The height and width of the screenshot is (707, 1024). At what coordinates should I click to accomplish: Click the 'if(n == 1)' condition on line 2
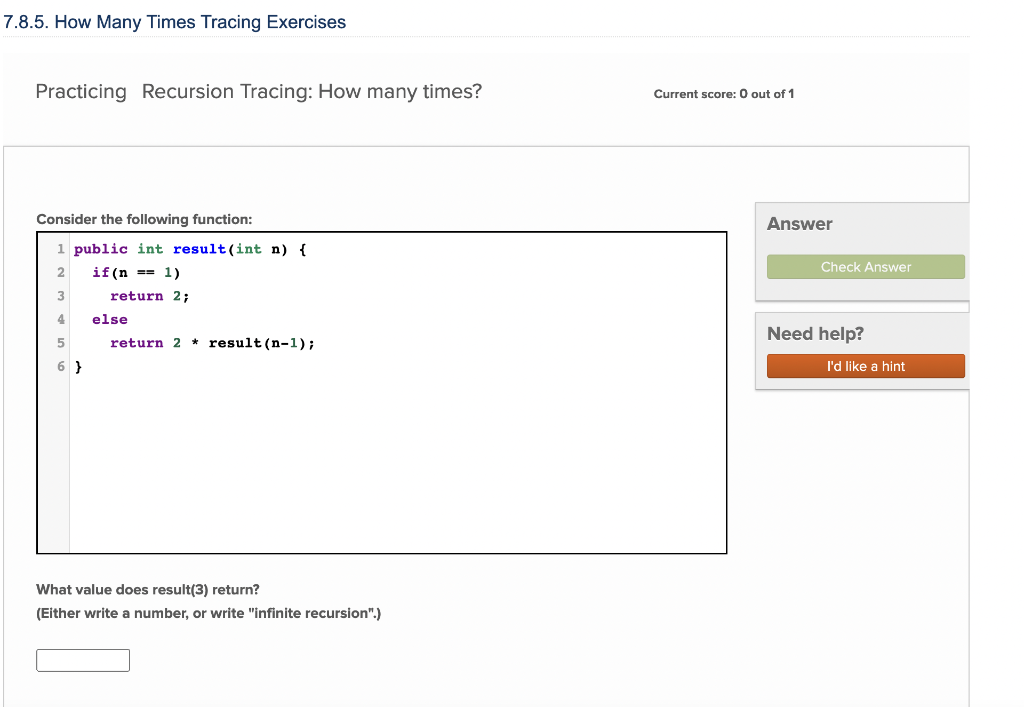point(136,272)
